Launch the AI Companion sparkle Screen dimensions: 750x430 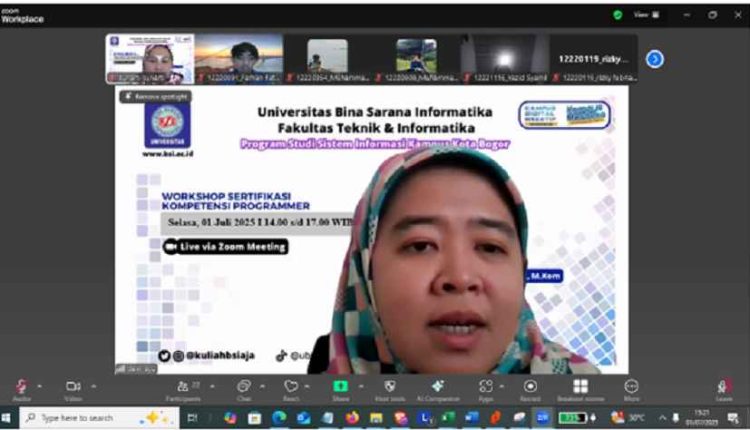[x=438, y=390]
